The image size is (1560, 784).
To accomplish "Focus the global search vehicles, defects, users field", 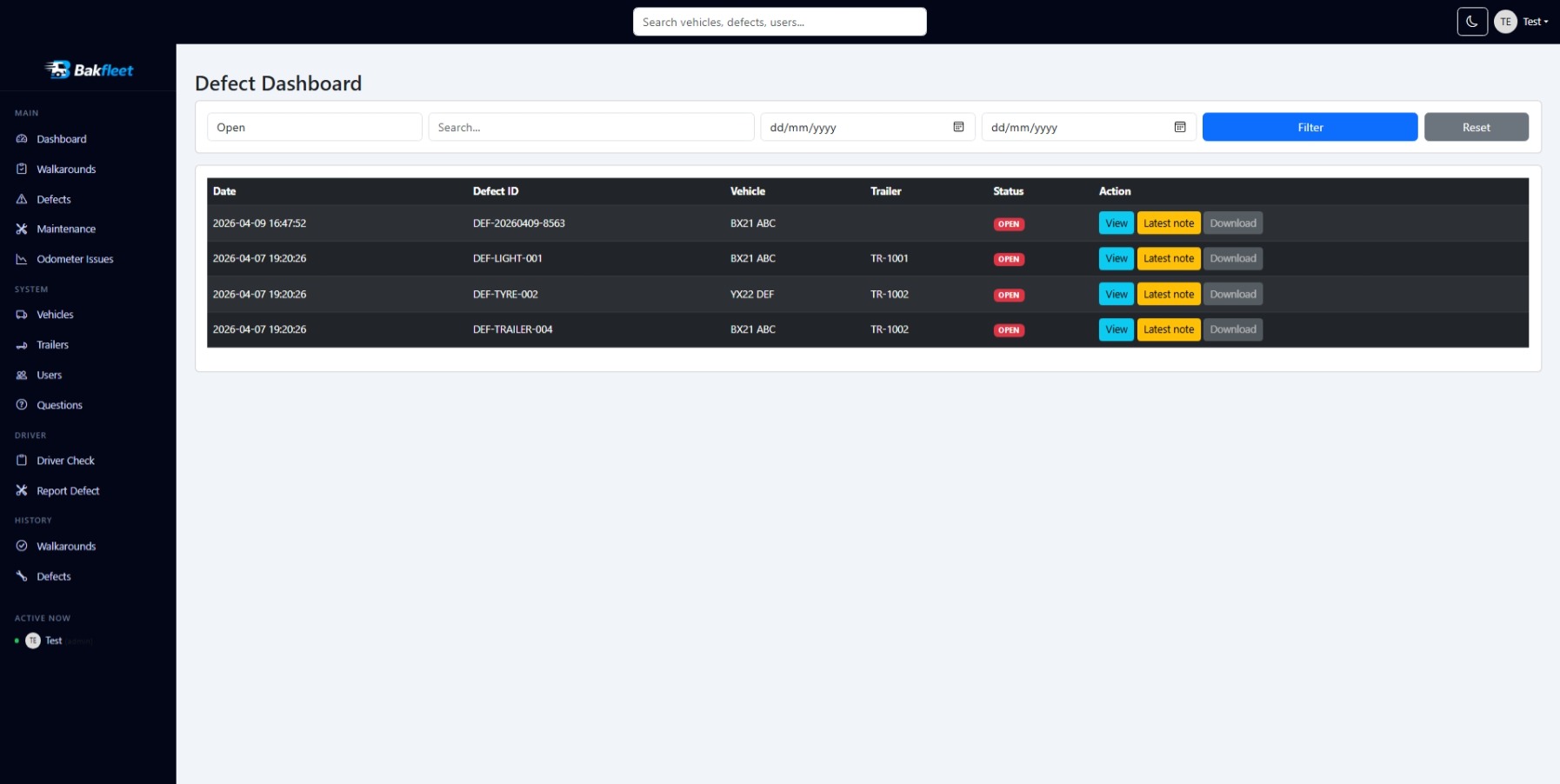I will pos(779,22).
